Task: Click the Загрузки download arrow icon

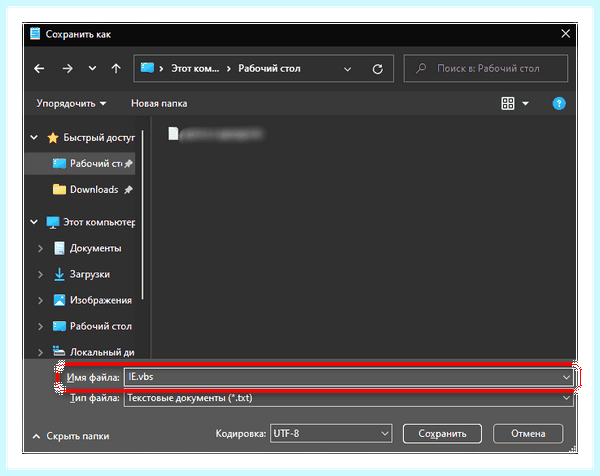Action: (x=59, y=274)
